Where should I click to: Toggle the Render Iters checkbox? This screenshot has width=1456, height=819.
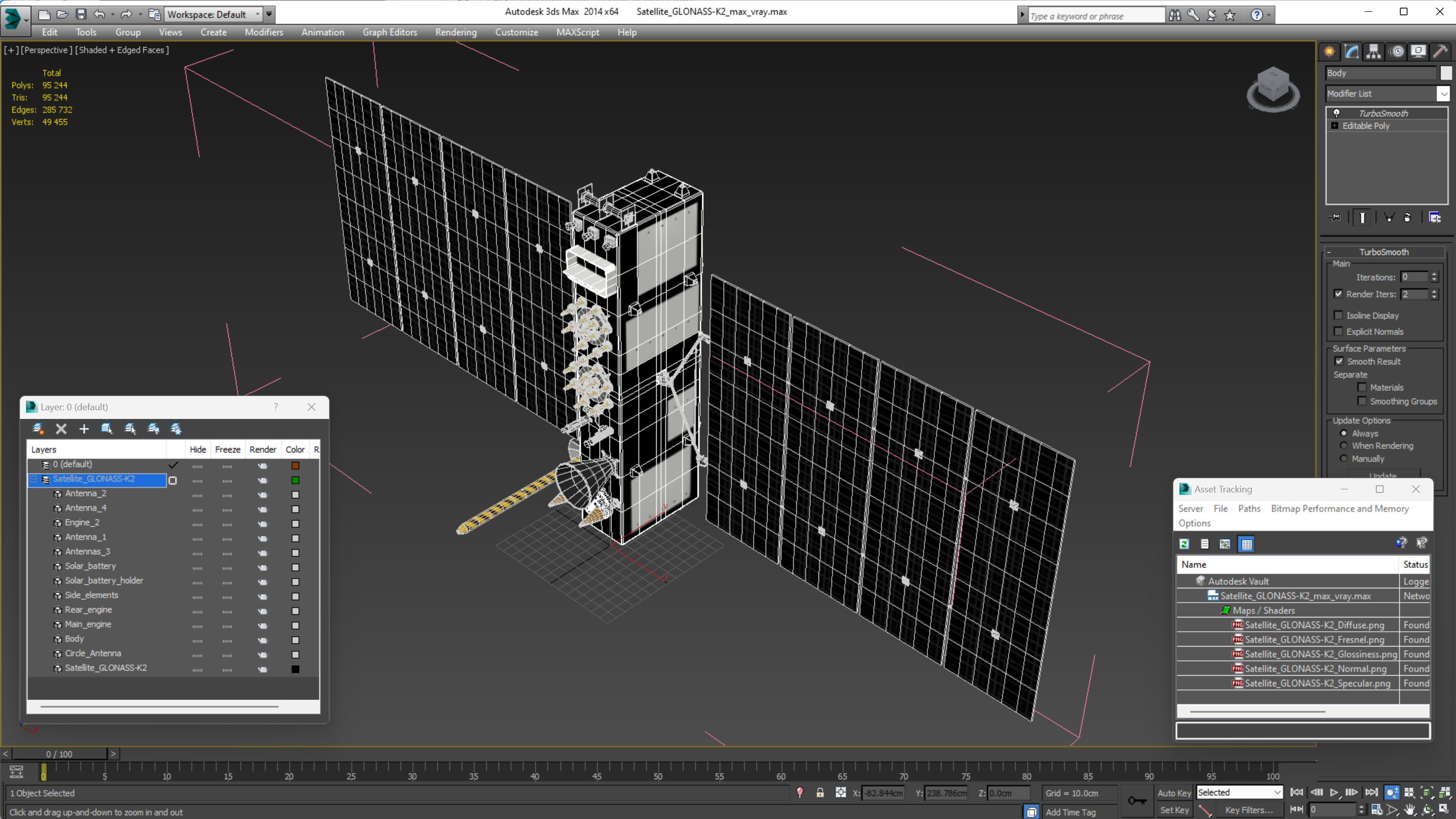tap(1338, 294)
